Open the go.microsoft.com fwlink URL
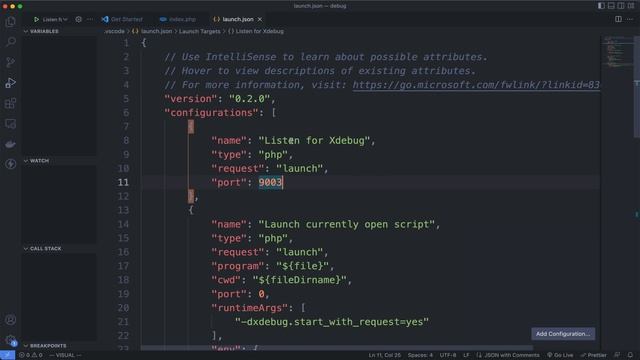 coord(476,85)
